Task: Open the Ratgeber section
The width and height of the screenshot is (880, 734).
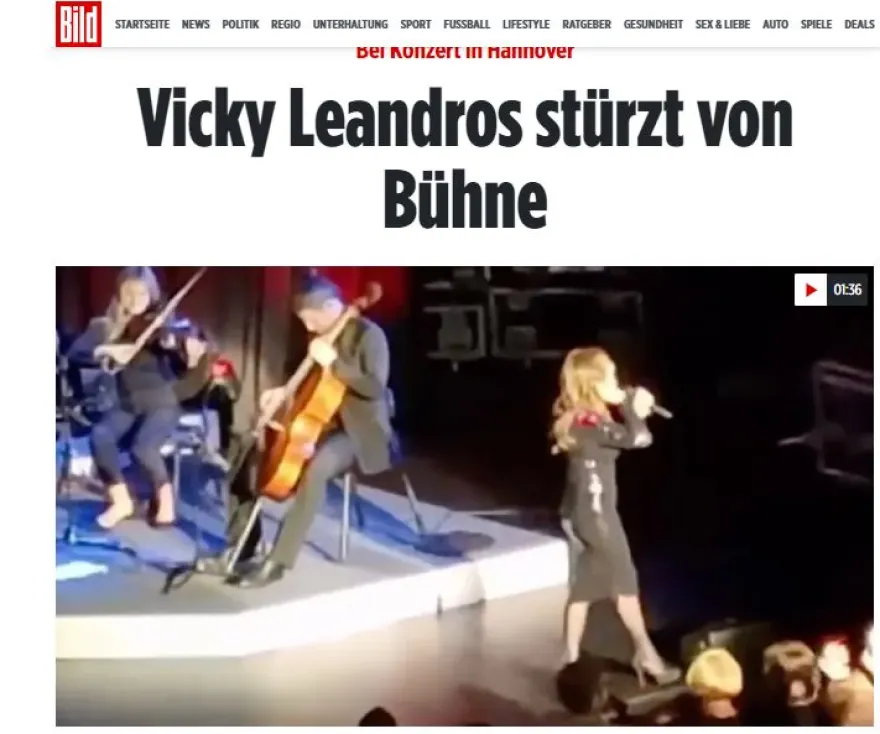Action: coord(586,25)
